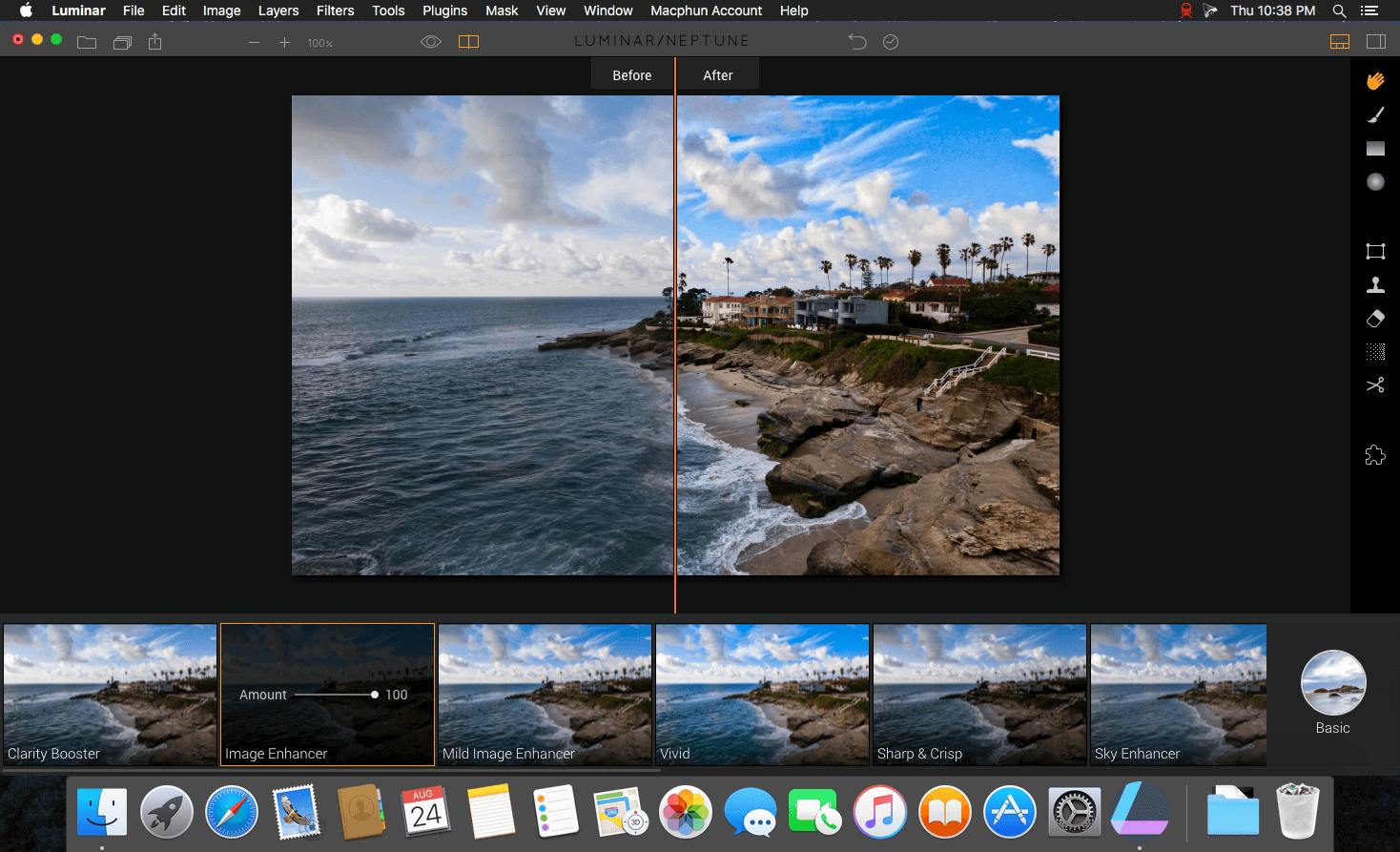Launch Safari from the Dock
This screenshot has height=852, width=1400.
click(x=232, y=812)
